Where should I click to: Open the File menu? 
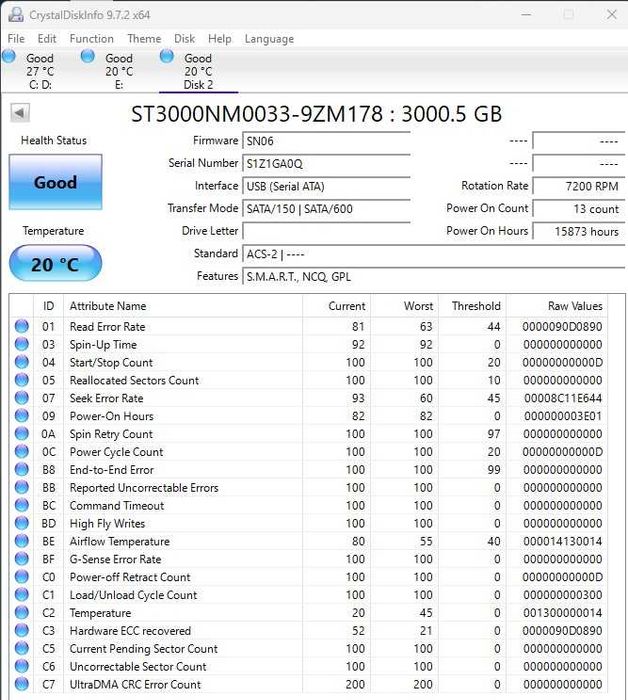point(16,39)
